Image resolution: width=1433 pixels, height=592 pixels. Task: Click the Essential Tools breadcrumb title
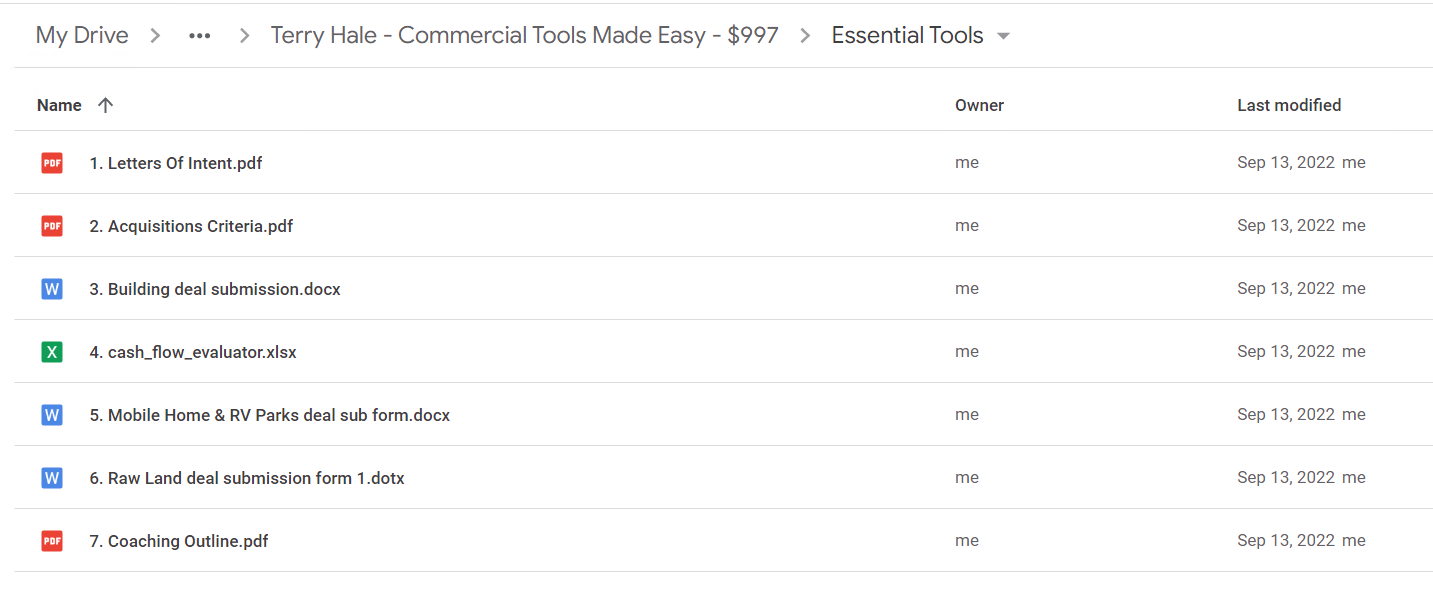(x=908, y=36)
